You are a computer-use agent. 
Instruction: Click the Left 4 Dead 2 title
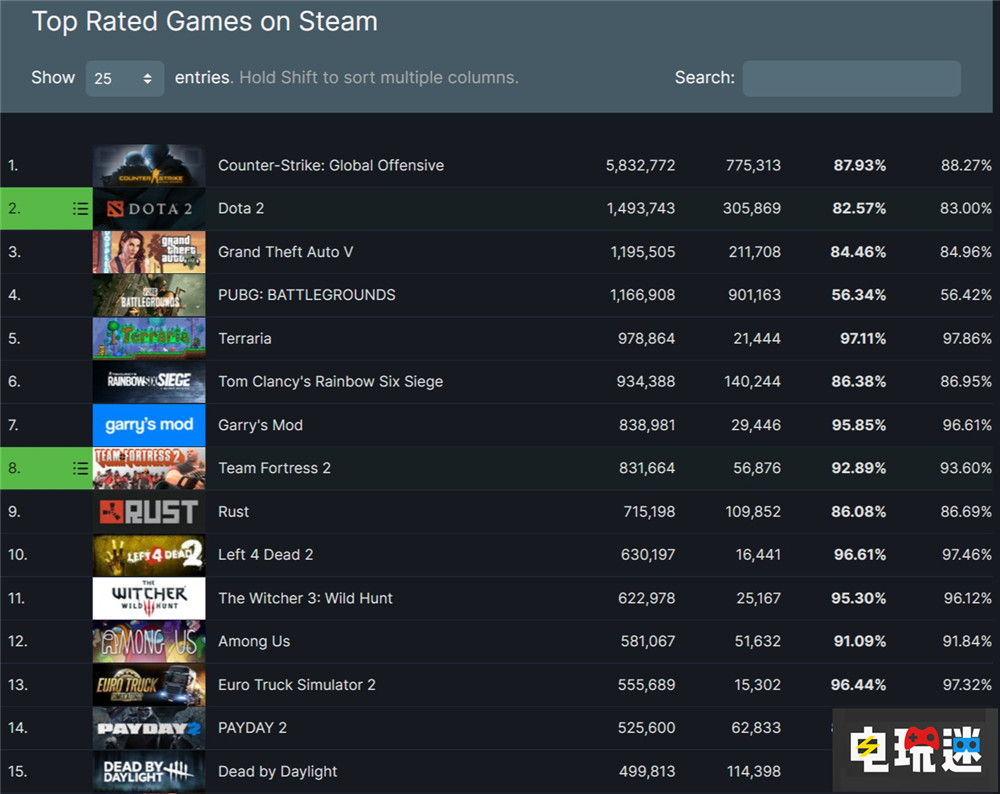point(265,555)
